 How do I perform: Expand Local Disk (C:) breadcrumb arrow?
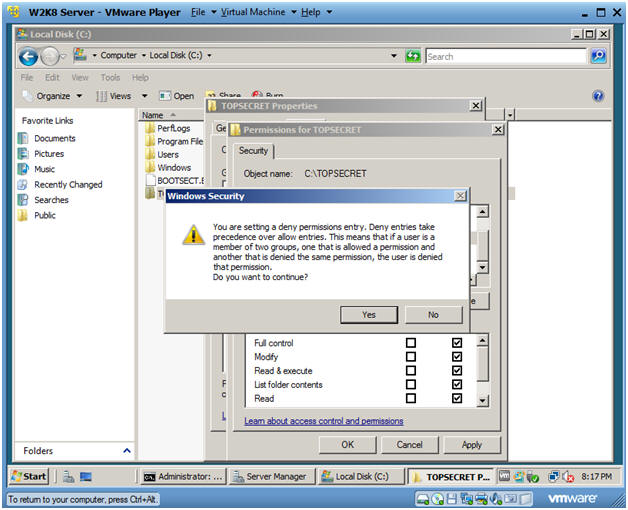(209, 55)
